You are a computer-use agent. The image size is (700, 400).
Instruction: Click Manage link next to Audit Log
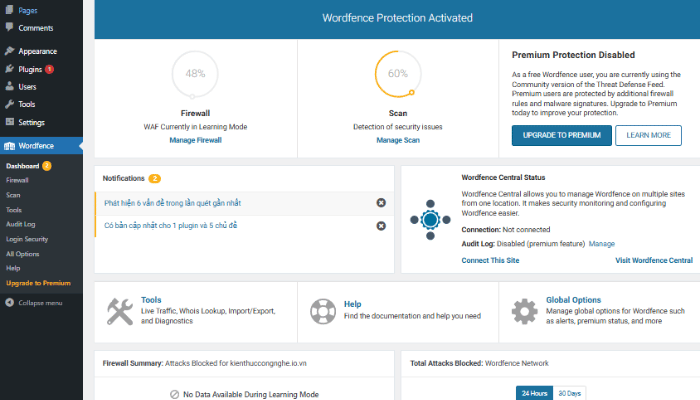pos(602,244)
